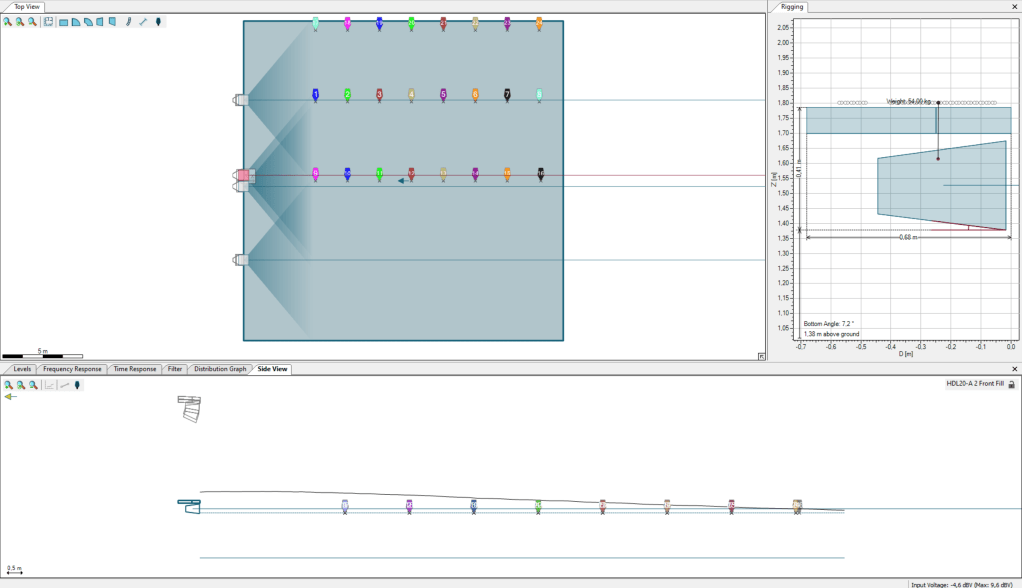1022x588 pixels.
Task: Select the red highlighted speaker in Top View
Action: pos(243,175)
